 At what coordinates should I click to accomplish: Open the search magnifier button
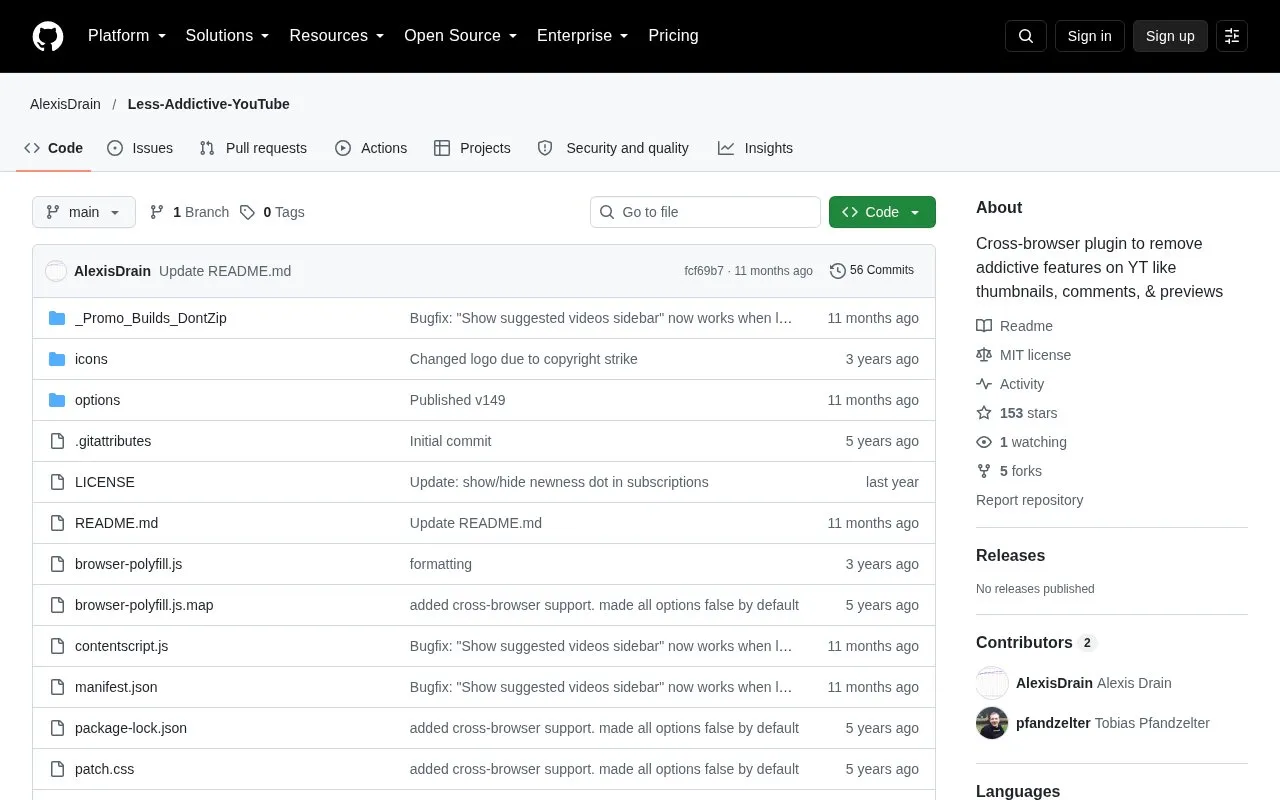(x=1026, y=36)
